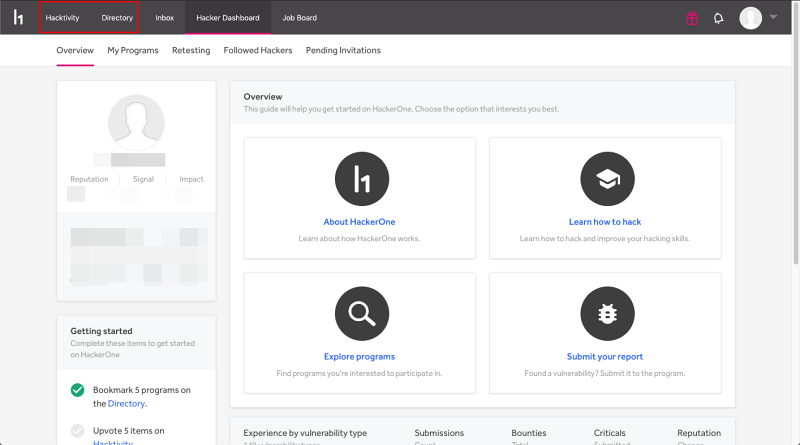
Task: Switch to the Overview tab
Action: [x=75, y=51]
